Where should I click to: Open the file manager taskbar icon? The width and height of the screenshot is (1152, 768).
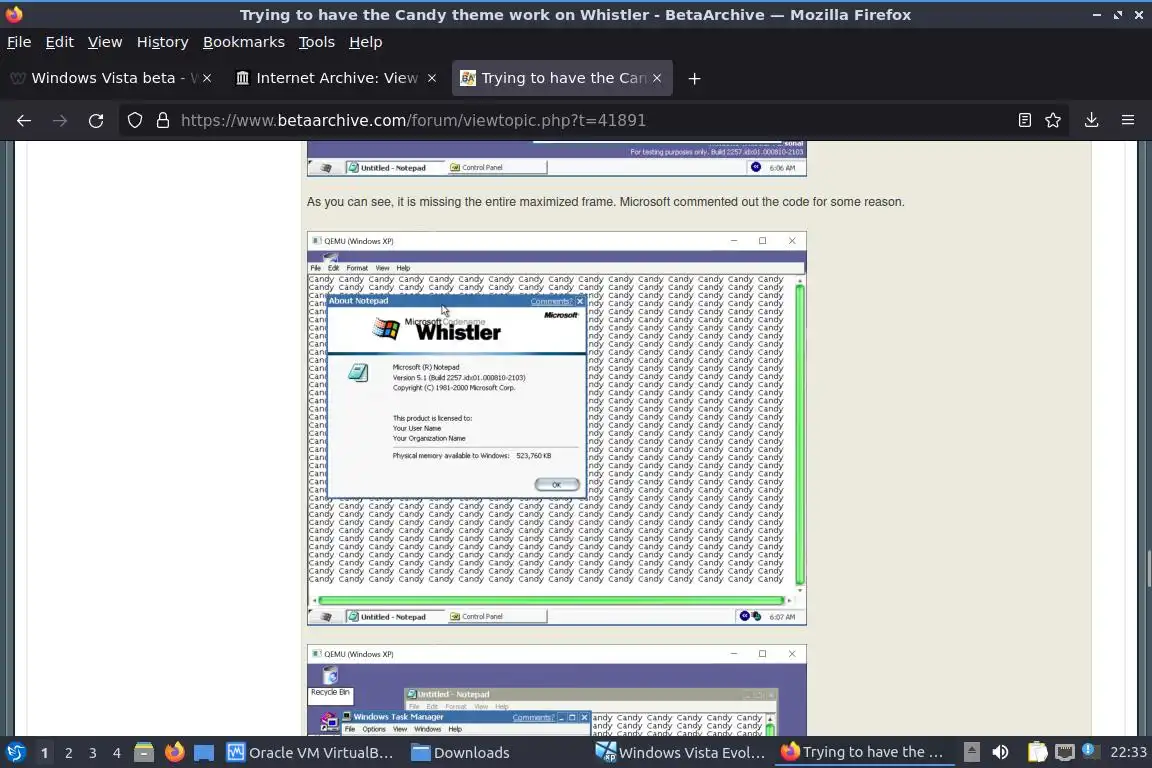click(x=144, y=753)
